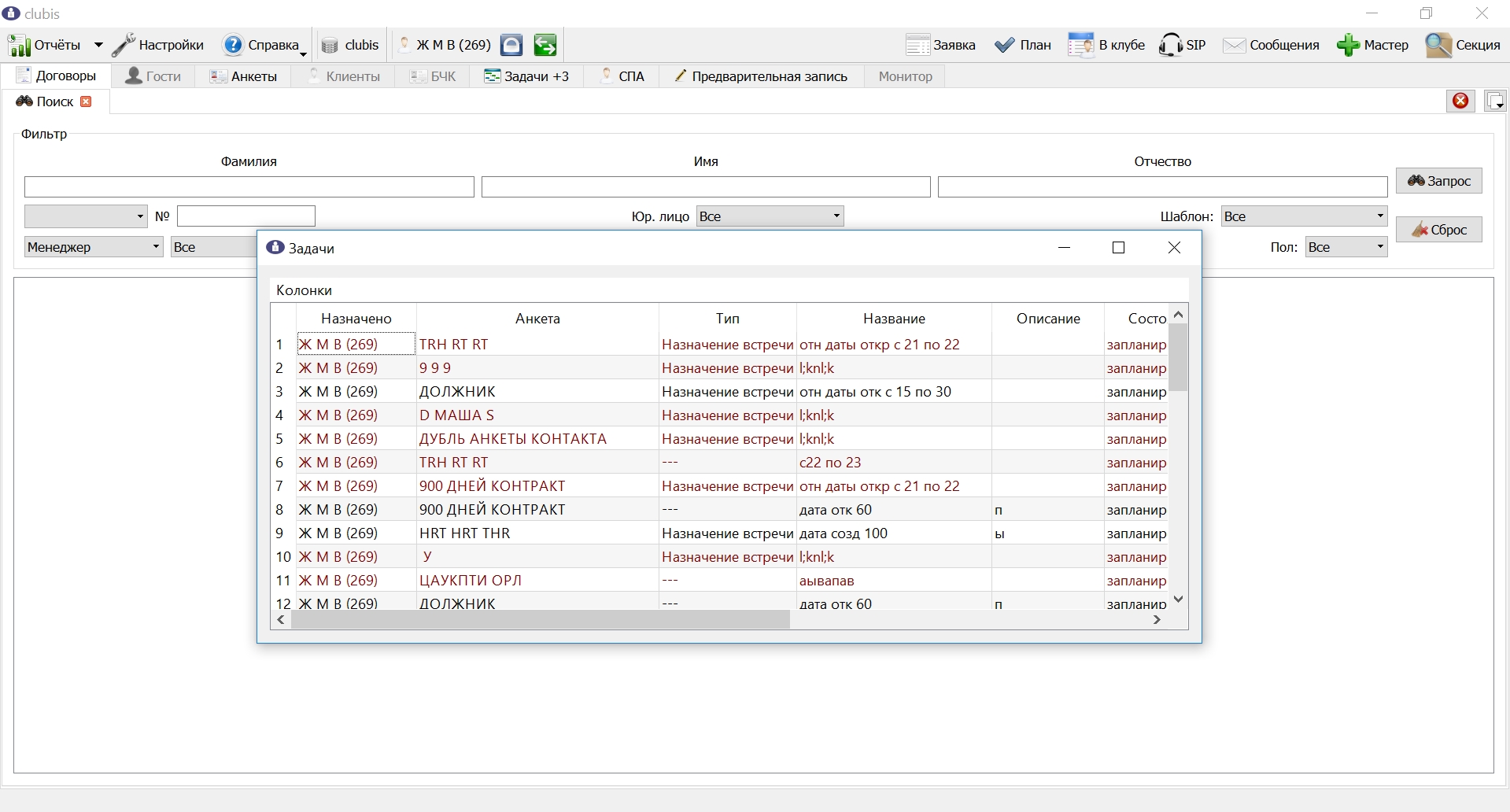
Task: Click the green switch-user arrows icon
Action: point(545,45)
